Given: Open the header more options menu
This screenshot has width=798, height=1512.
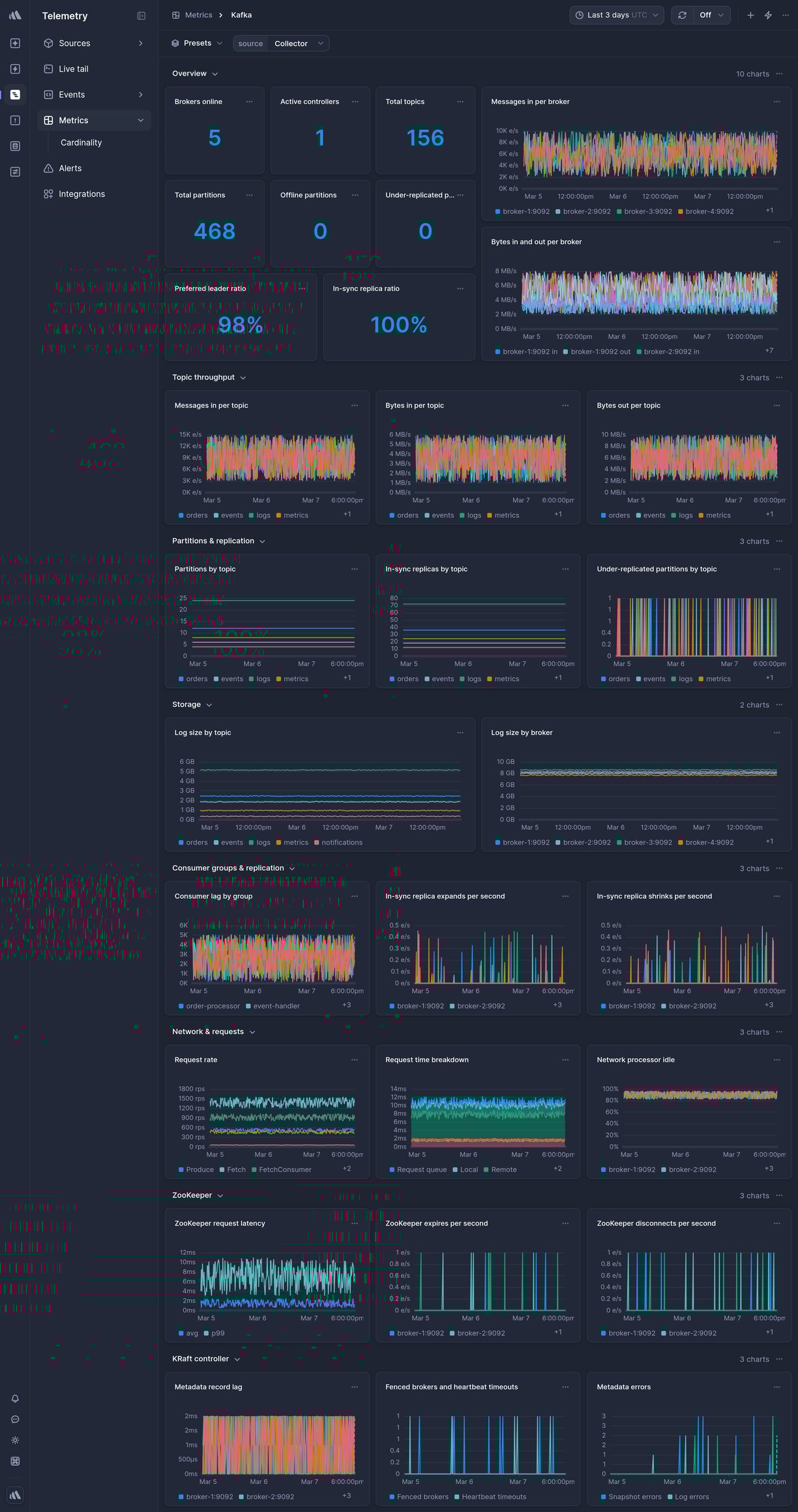Looking at the screenshot, I should coord(786,15).
